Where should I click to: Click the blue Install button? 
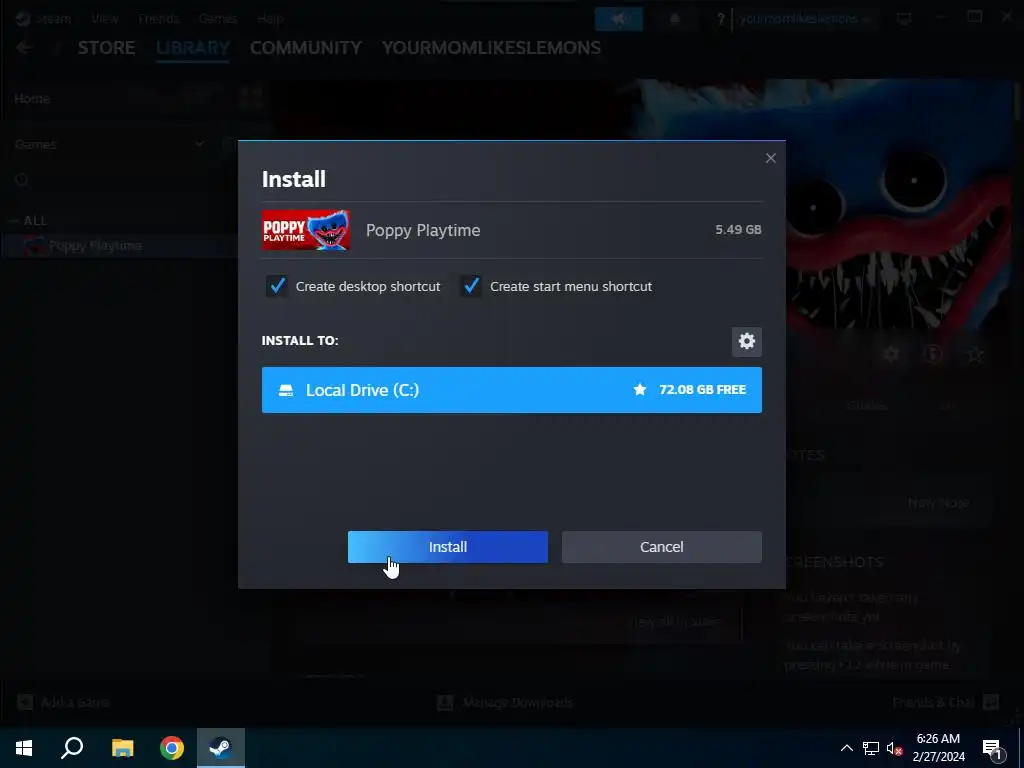pos(447,547)
